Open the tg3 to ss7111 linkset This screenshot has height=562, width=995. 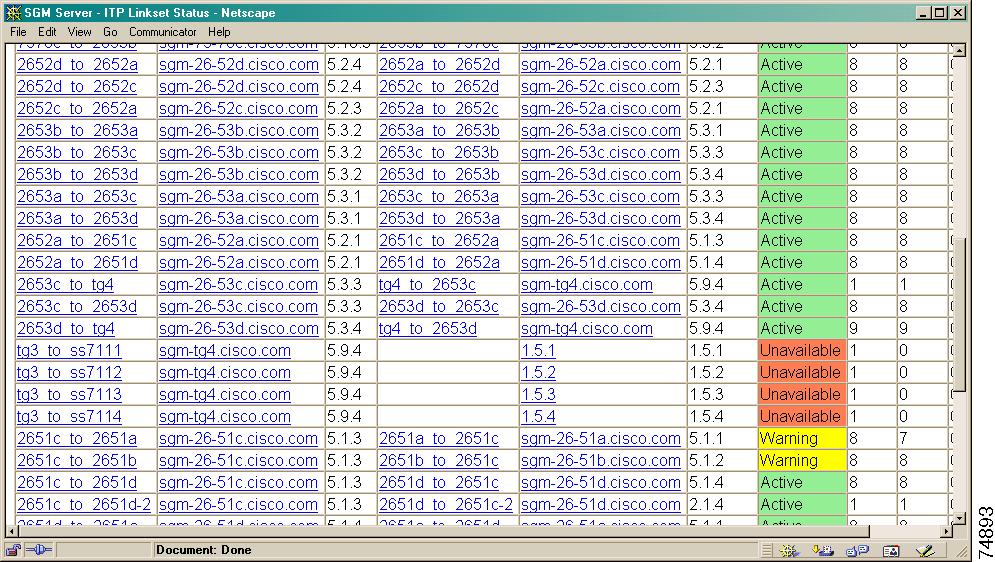click(69, 351)
